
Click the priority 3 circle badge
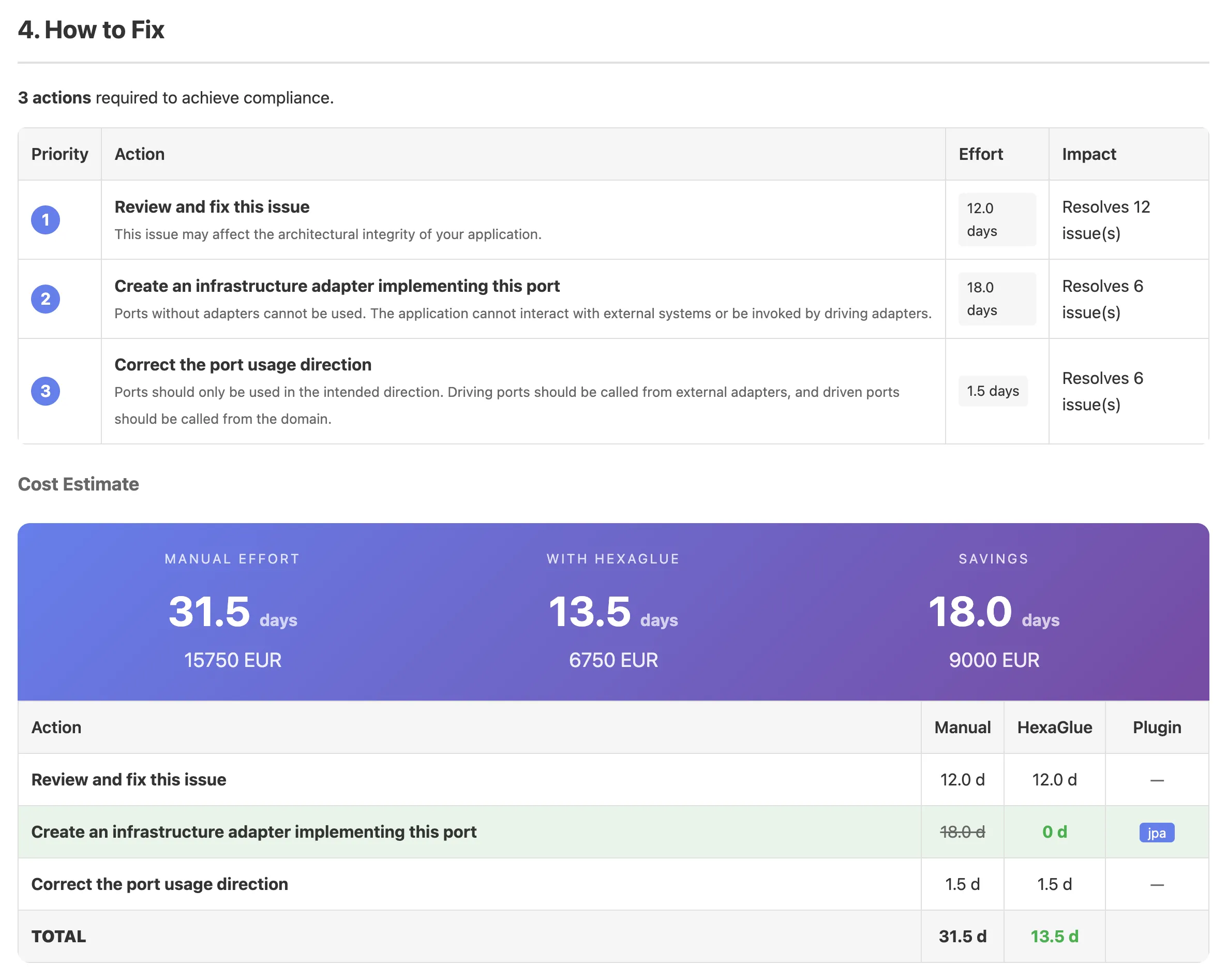click(x=46, y=391)
